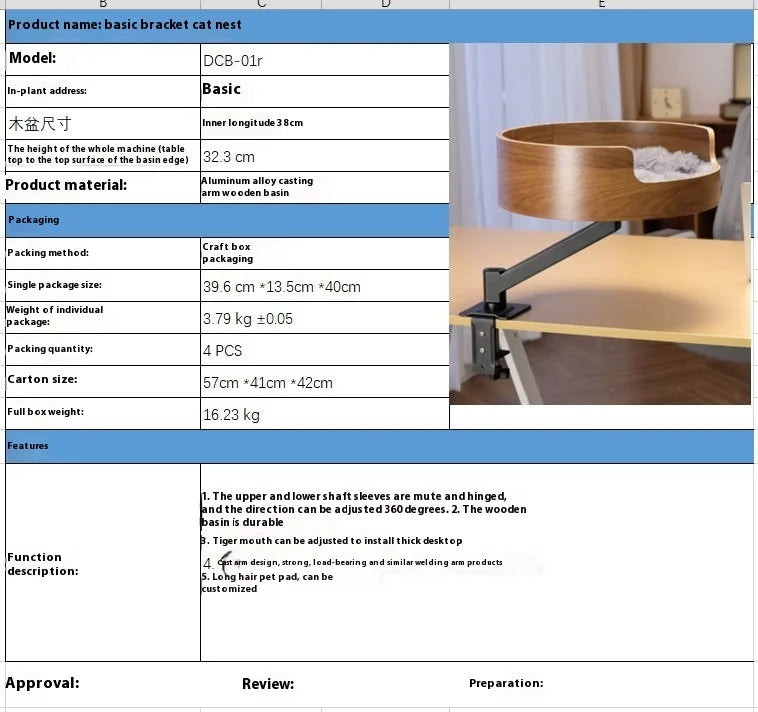Click the Approval label cell
Image resolution: width=758 pixels, height=712 pixels.
tap(102, 683)
